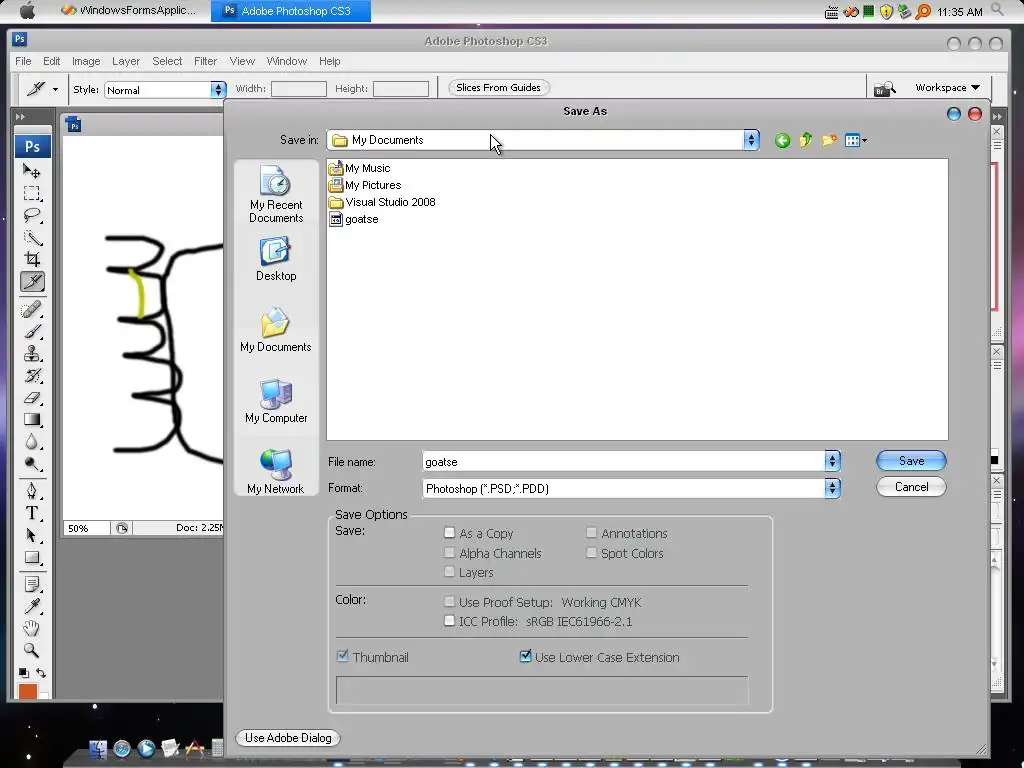Open the File menu
Screen dimensions: 1024x768
(x=23, y=61)
